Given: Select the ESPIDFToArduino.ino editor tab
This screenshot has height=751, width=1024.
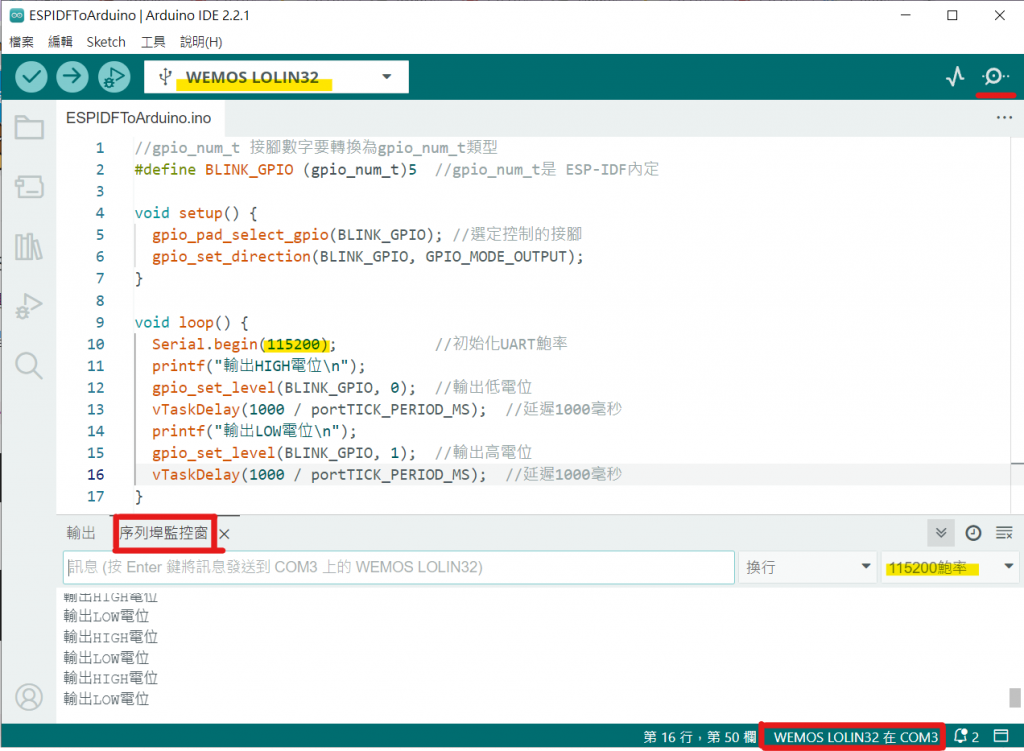Looking at the screenshot, I should [x=138, y=118].
